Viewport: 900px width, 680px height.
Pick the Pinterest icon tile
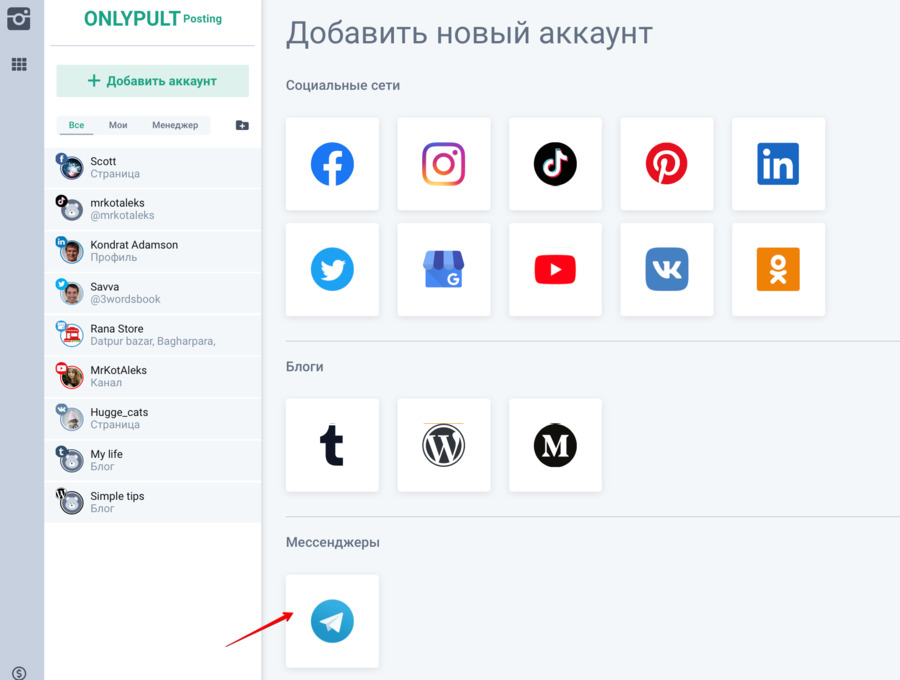(666, 164)
